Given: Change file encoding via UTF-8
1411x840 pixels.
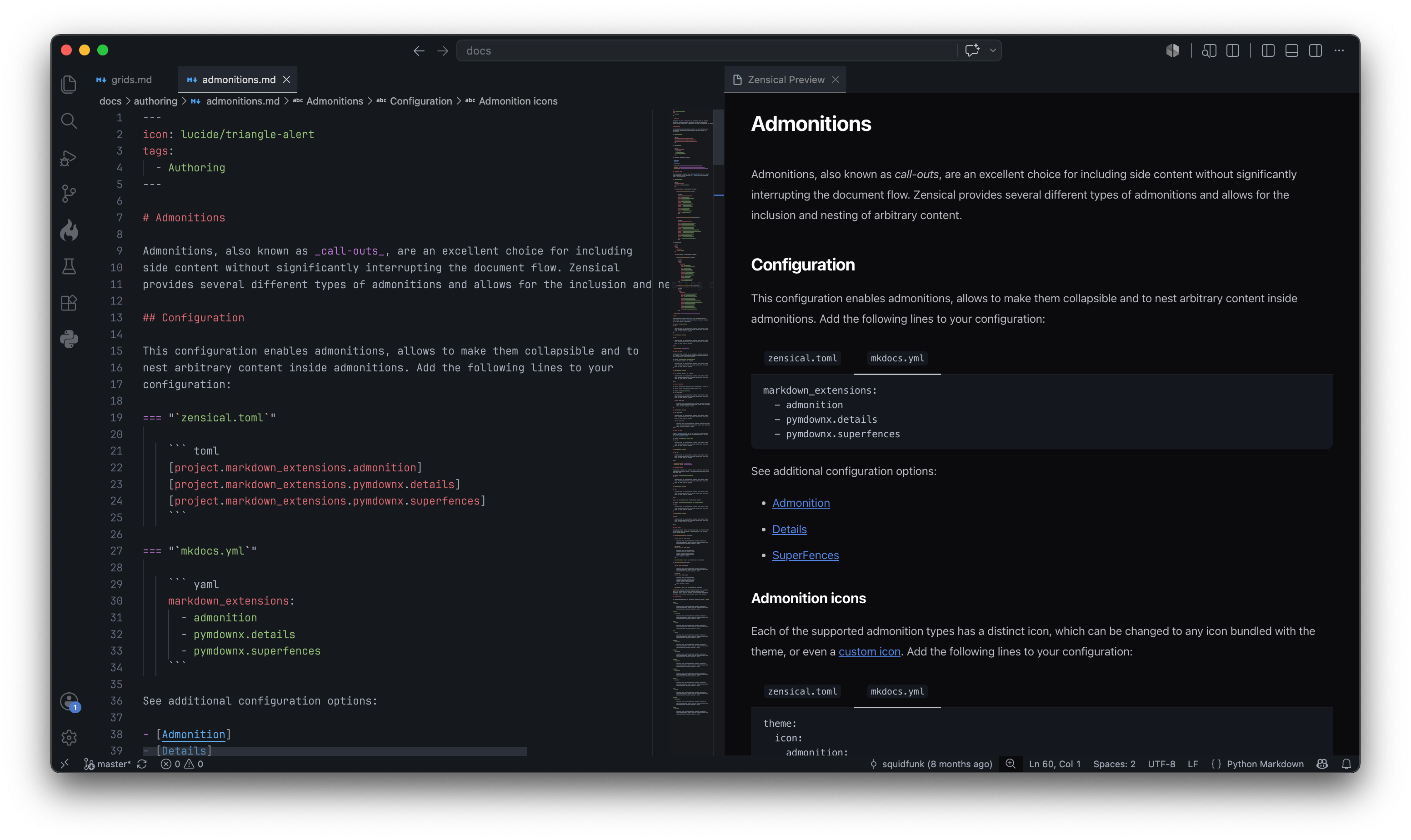Looking at the screenshot, I should pos(1161,764).
